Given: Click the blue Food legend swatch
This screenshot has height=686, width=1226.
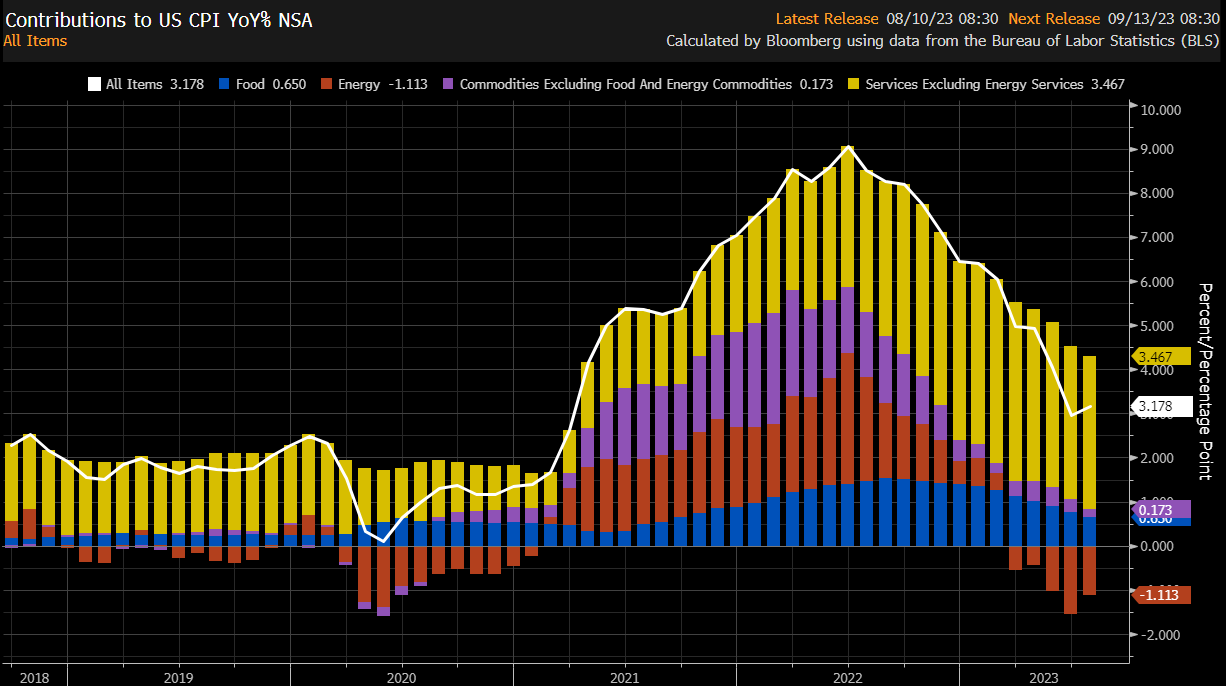Looking at the screenshot, I should pos(225,84).
